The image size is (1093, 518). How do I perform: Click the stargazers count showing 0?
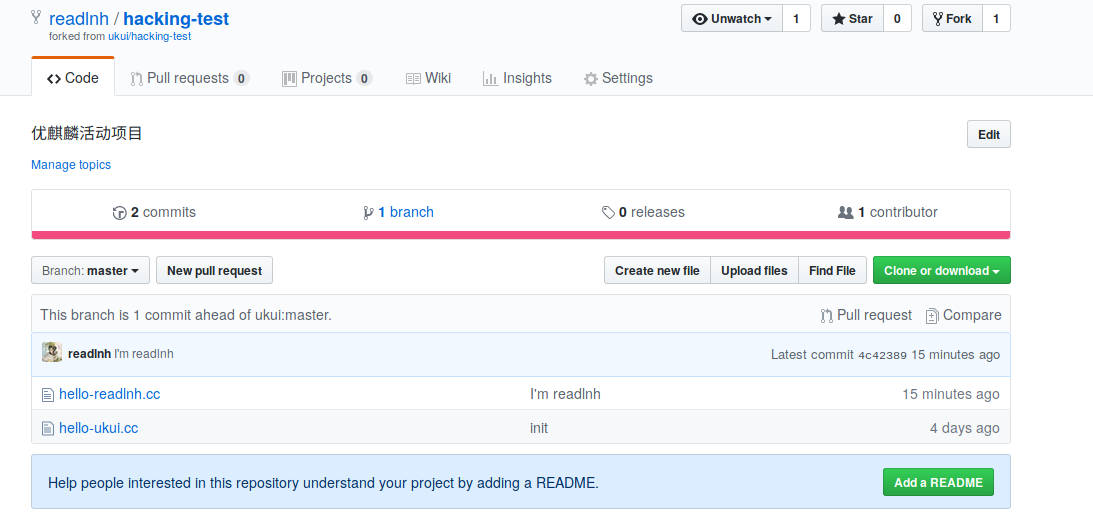coord(897,19)
